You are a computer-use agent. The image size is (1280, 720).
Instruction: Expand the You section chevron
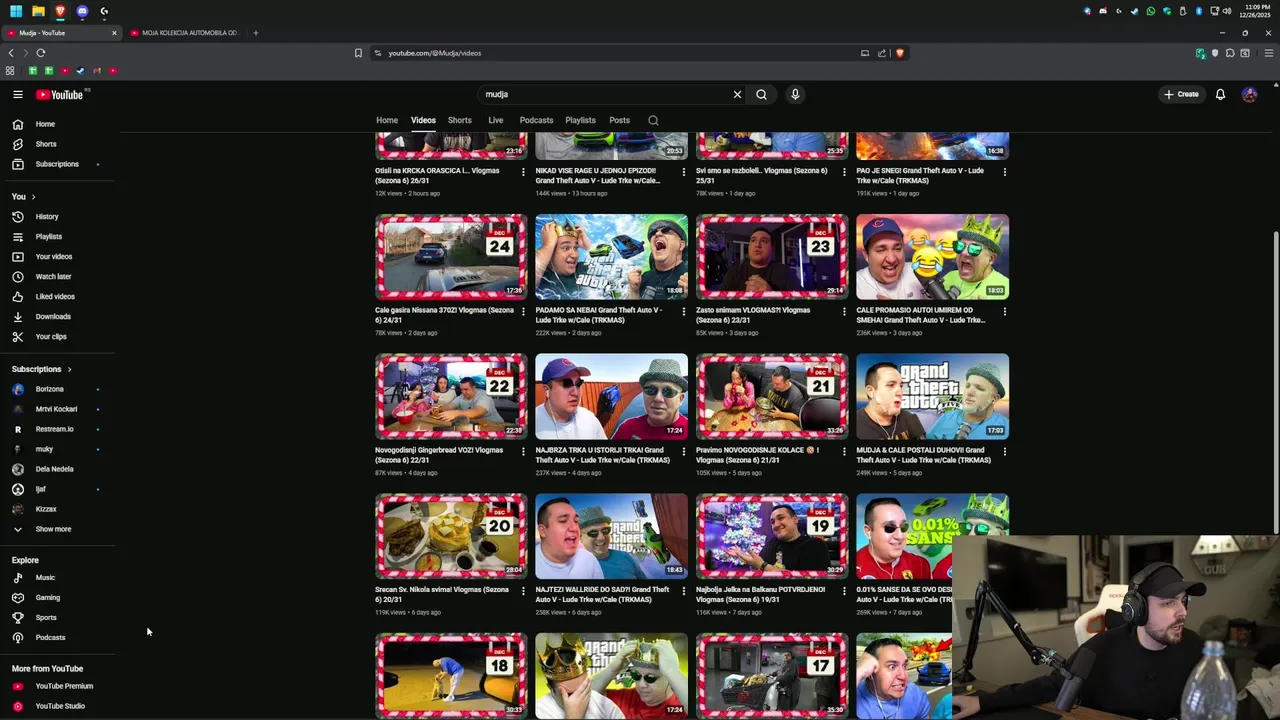33,197
